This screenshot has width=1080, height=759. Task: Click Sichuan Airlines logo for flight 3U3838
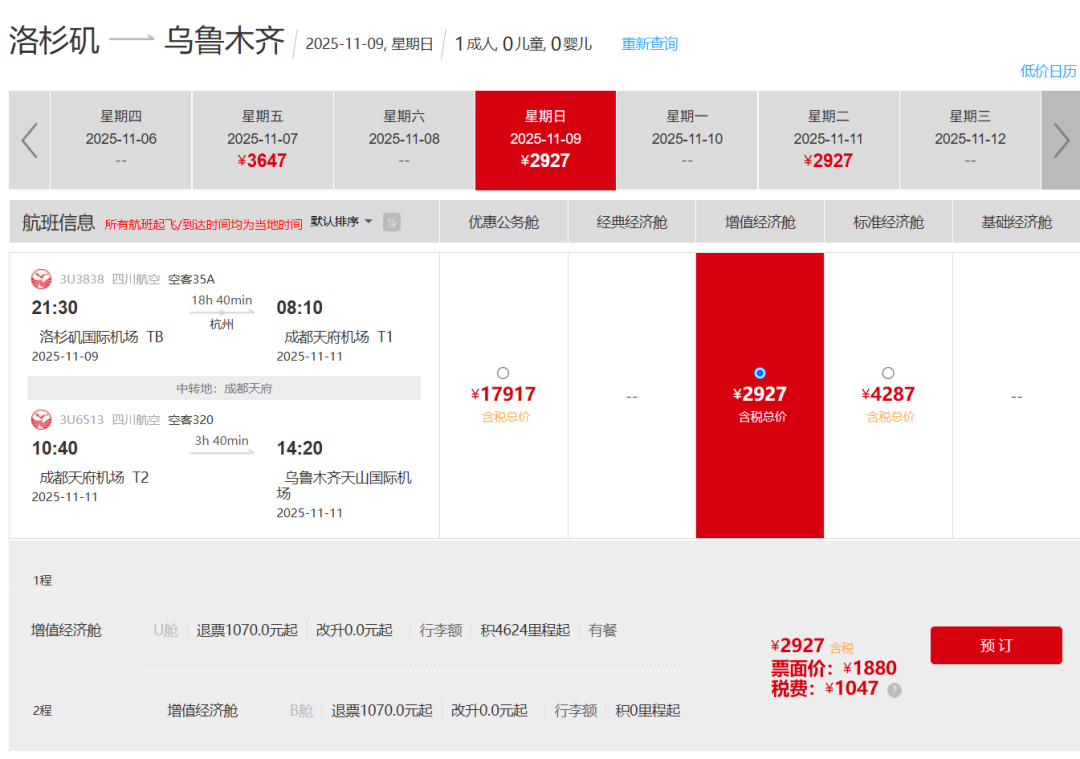[x=41, y=279]
